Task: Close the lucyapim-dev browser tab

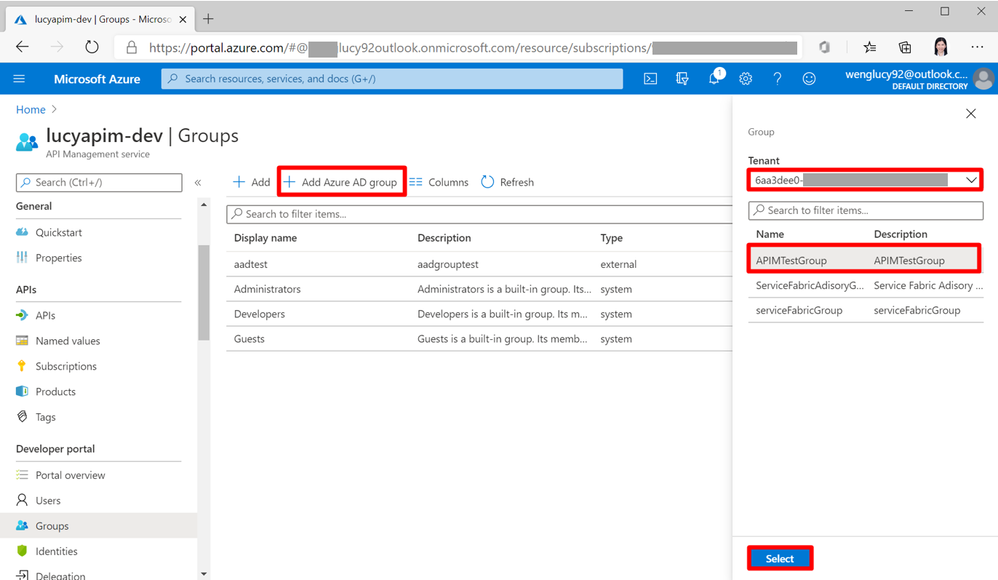Action: [x=183, y=20]
